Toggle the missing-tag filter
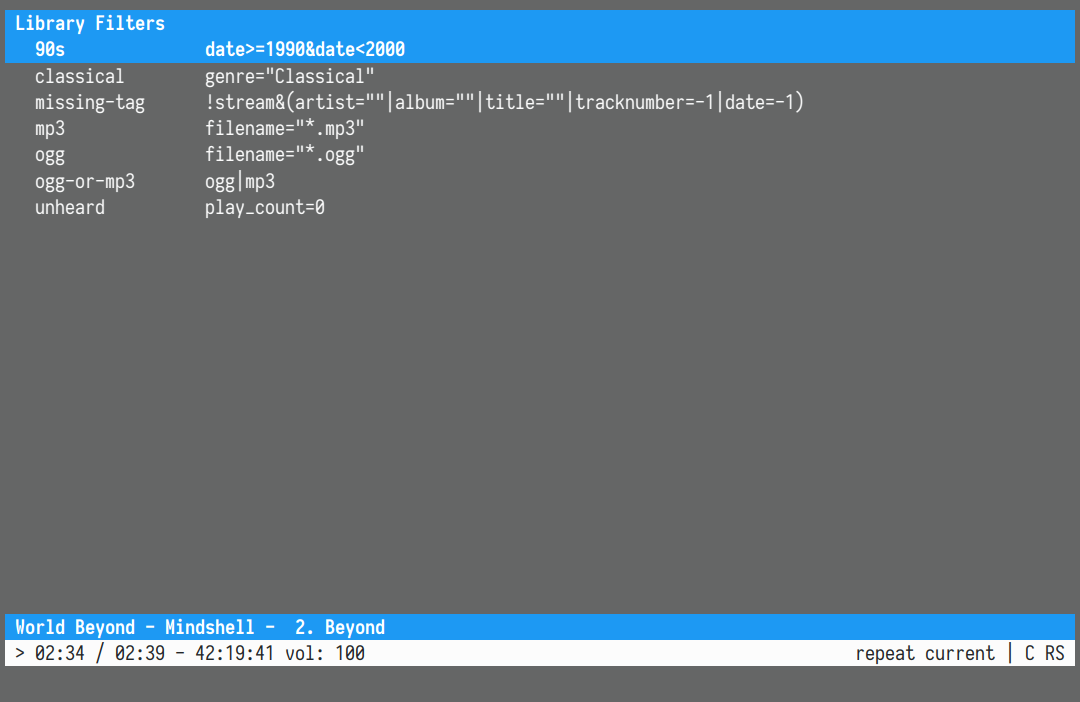This screenshot has width=1080, height=702. (x=89, y=102)
